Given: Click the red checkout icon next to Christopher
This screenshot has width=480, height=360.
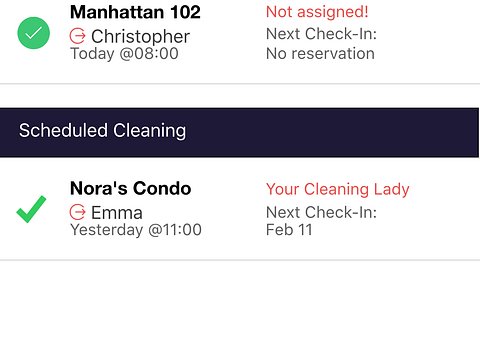Looking at the screenshot, I should coord(77,36).
